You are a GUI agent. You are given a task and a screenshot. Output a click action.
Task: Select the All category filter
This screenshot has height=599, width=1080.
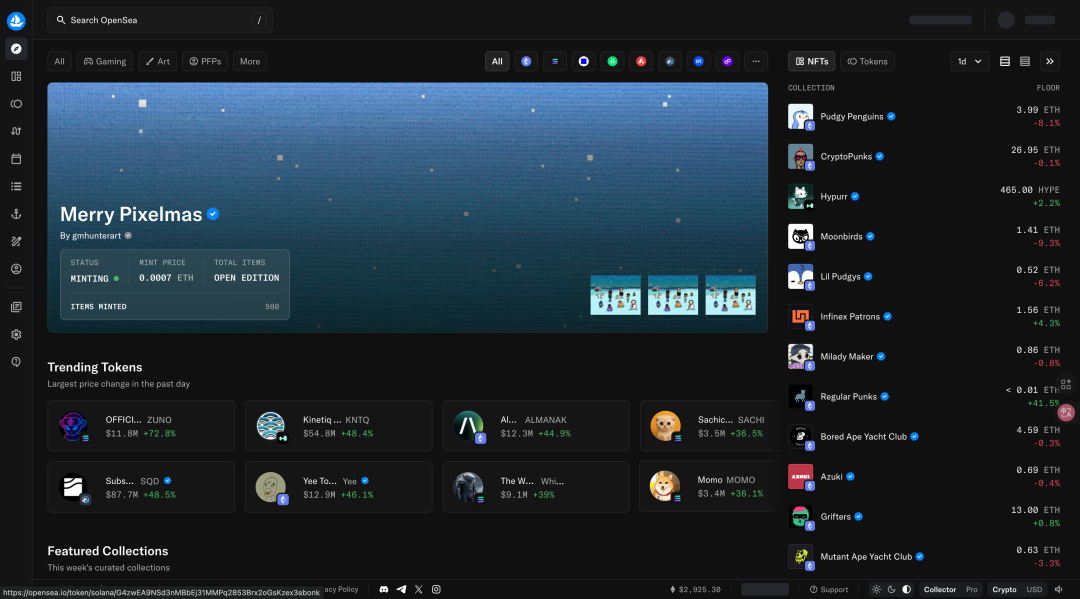(59, 61)
